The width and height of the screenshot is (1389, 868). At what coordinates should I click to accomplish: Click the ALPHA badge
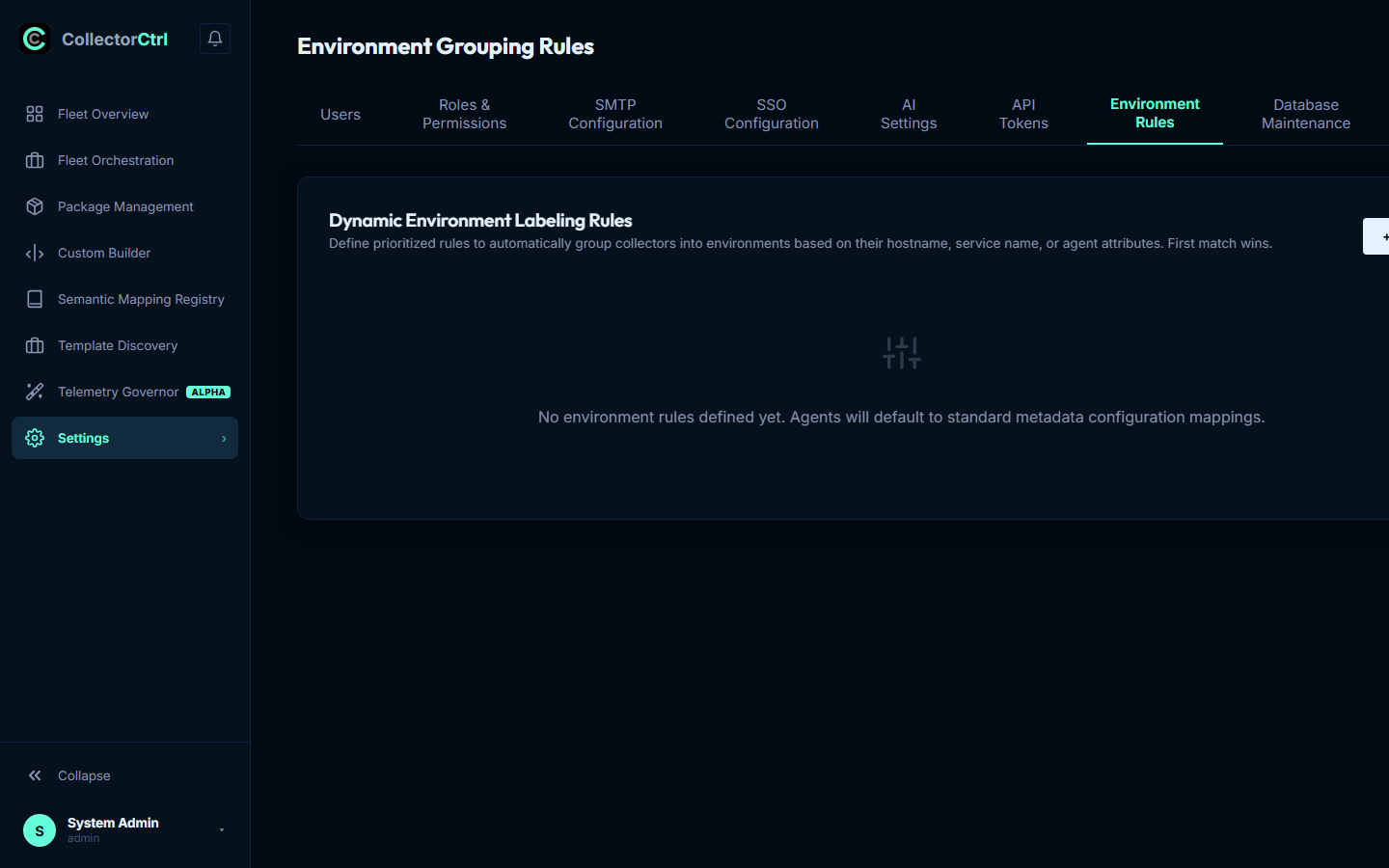208,392
